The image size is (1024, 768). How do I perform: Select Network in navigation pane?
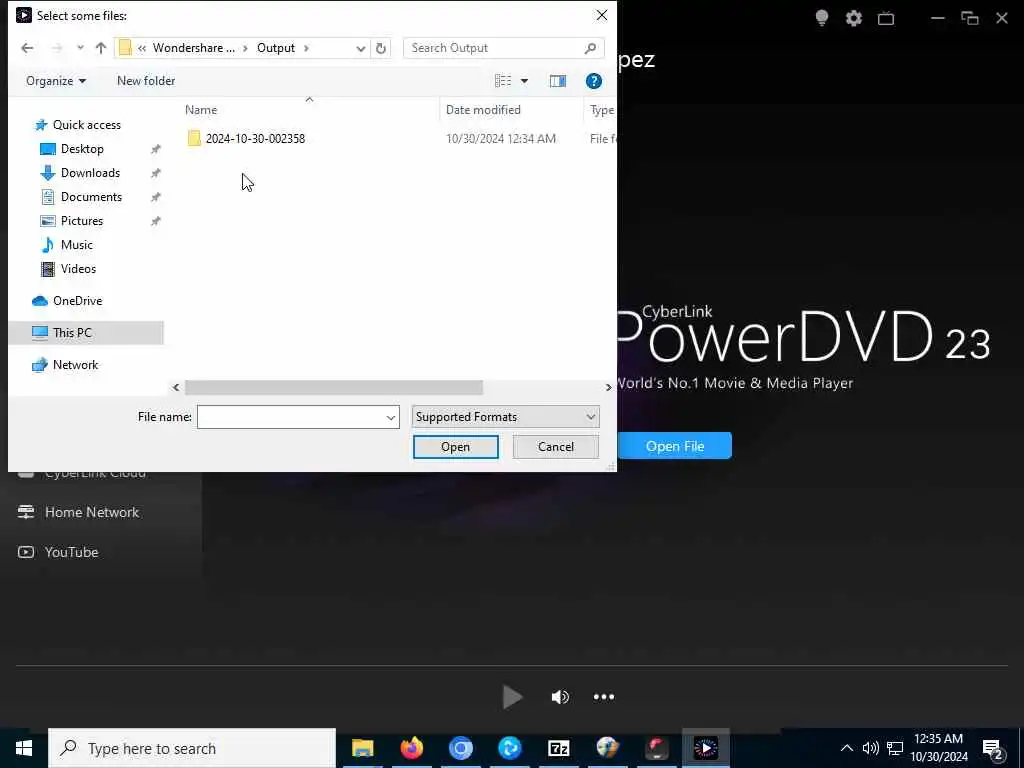coord(75,365)
